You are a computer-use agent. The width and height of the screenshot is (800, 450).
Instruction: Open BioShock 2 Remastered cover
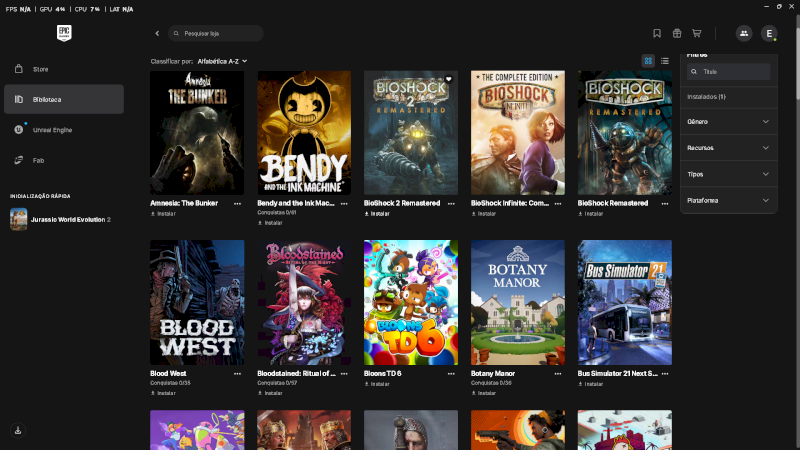(x=411, y=133)
